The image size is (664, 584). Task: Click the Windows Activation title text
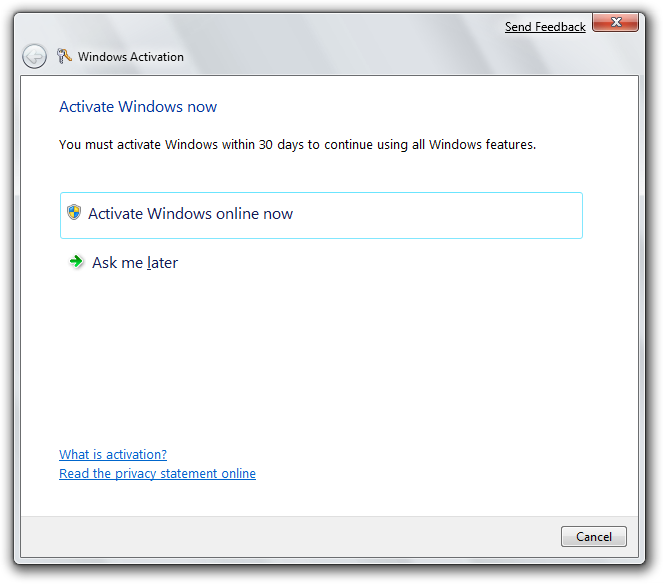tap(131, 57)
